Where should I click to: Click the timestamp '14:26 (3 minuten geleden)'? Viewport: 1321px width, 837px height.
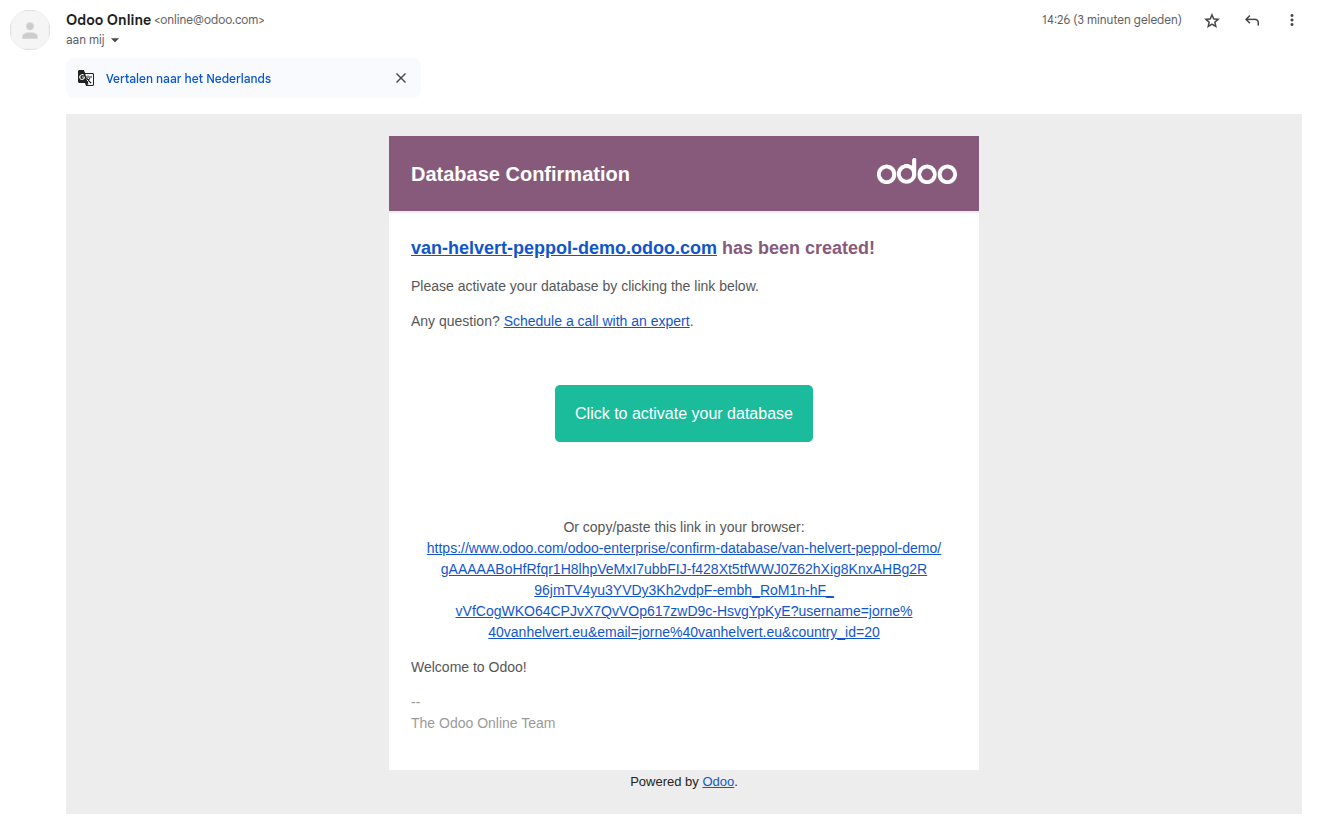[1111, 20]
